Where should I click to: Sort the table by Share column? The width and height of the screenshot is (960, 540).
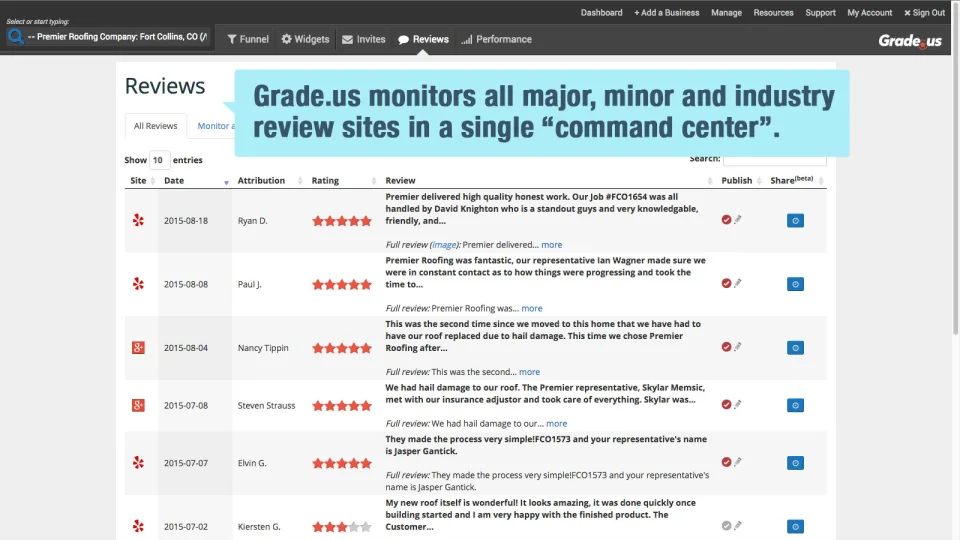coord(797,181)
